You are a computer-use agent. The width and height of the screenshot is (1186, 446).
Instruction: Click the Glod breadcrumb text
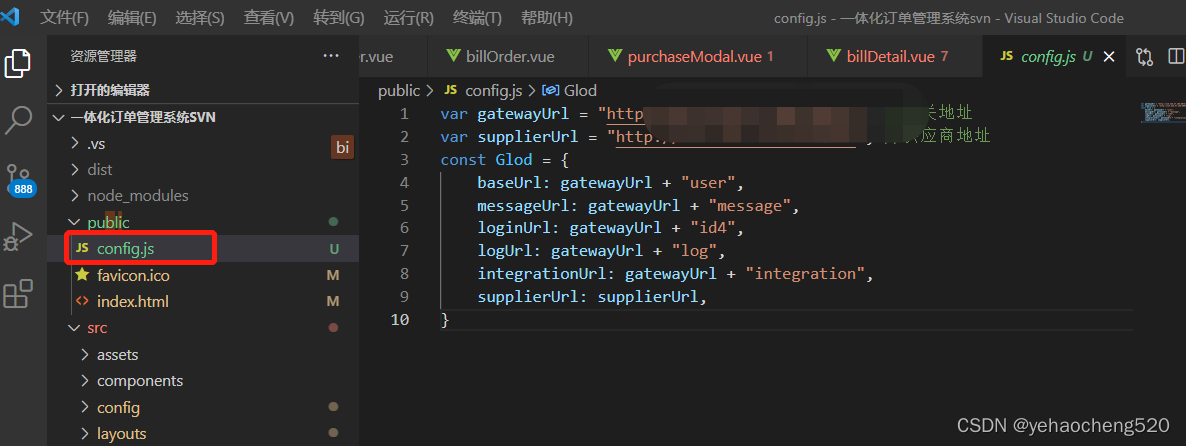pos(581,91)
